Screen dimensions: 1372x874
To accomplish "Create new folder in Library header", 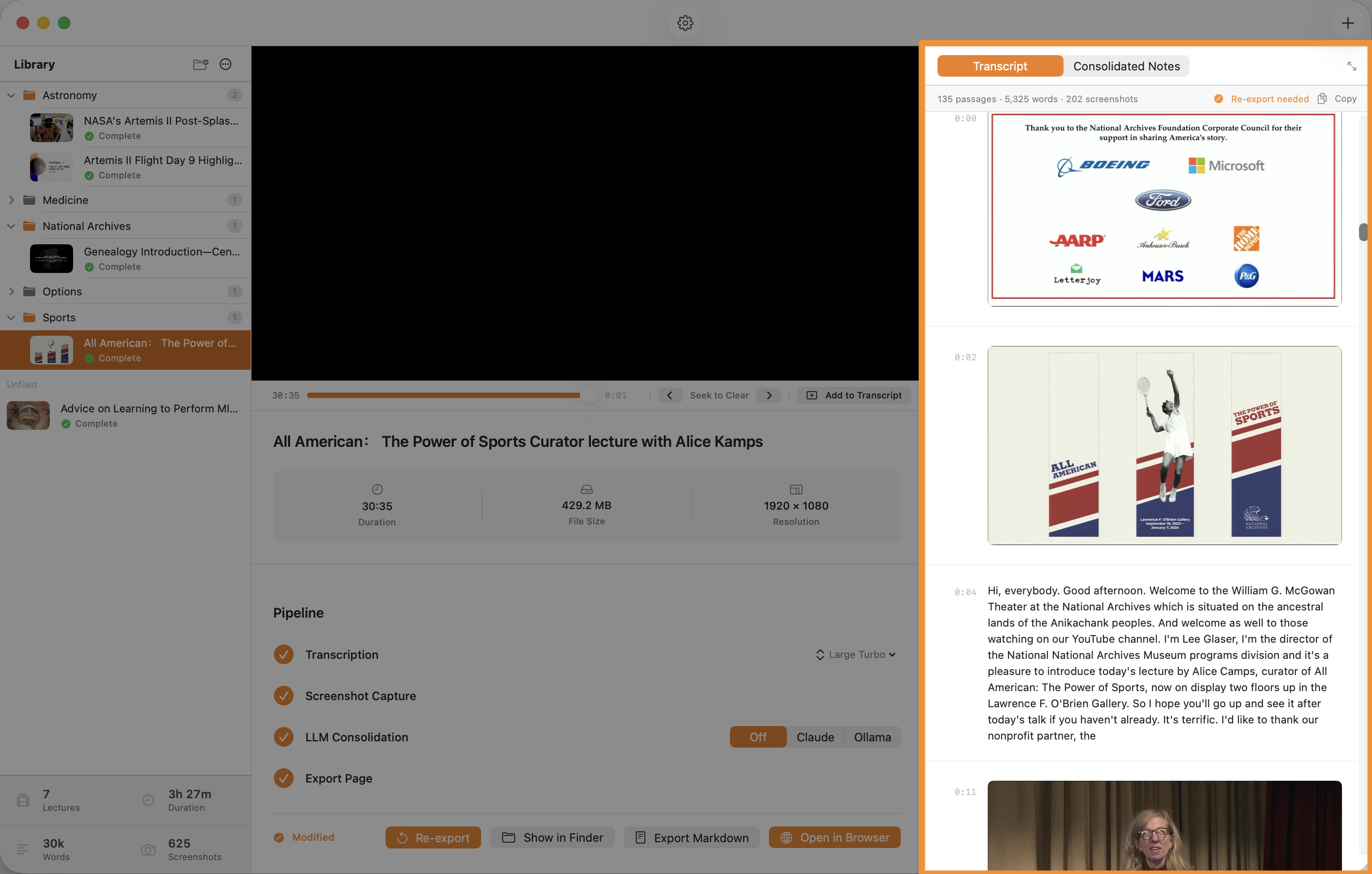I will 200,65.
